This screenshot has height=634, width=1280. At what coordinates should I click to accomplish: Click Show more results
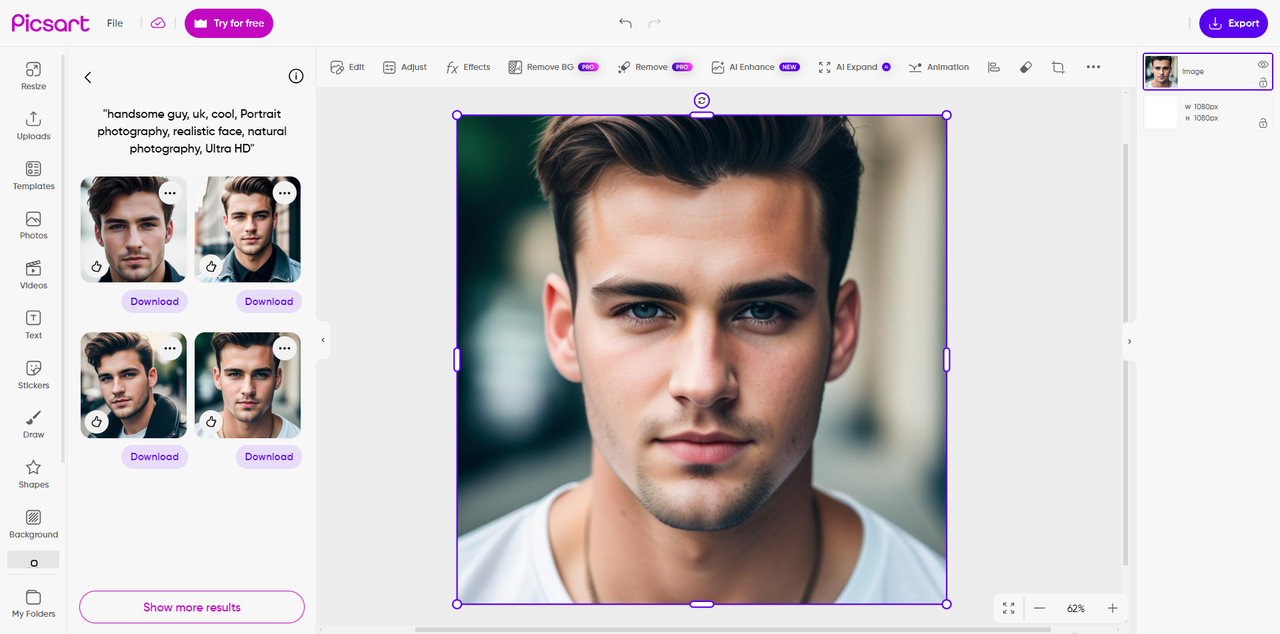pyautogui.click(x=192, y=607)
